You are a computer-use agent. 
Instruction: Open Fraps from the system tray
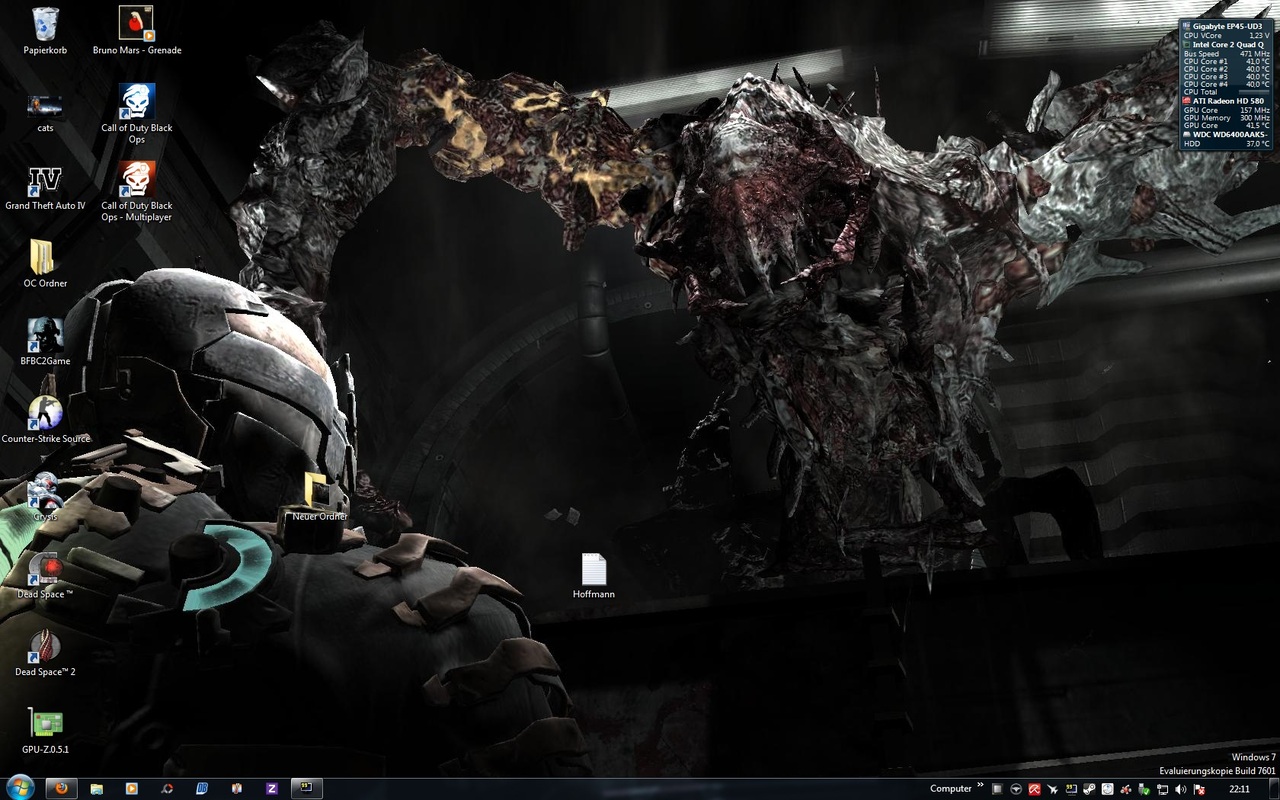1071,789
